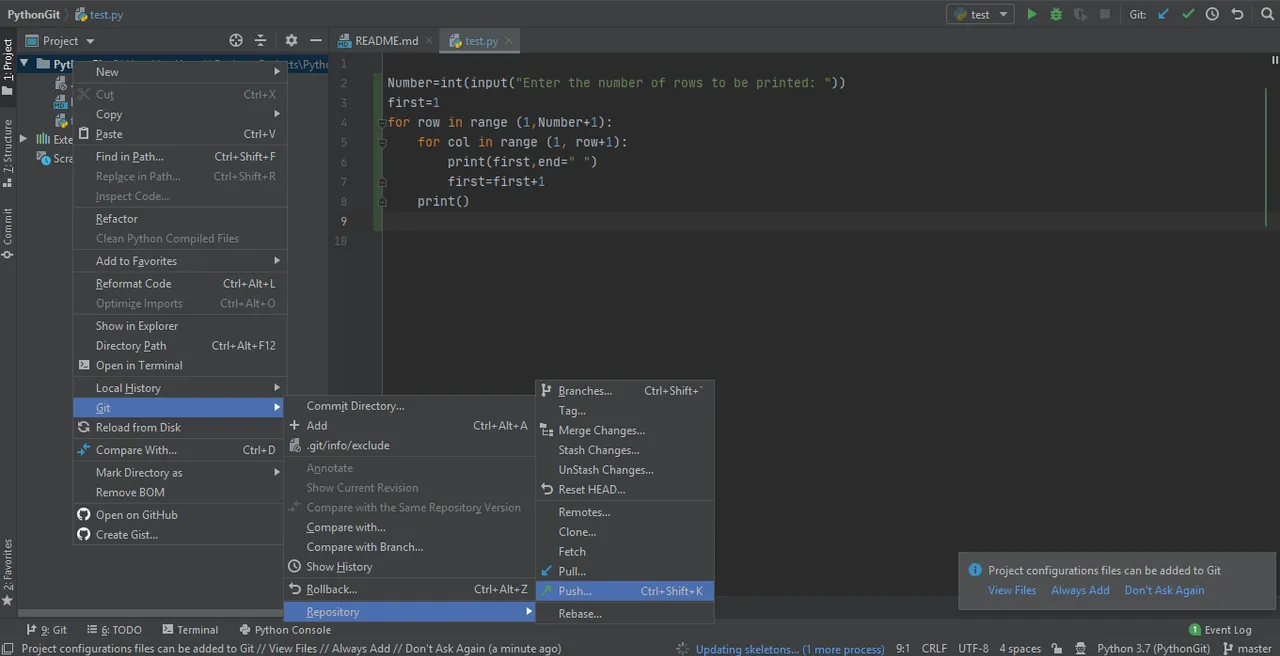The height and width of the screenshot is (656, 1280).
Task: Click CRLF line separator in status bar
Action: click(934, 648)
